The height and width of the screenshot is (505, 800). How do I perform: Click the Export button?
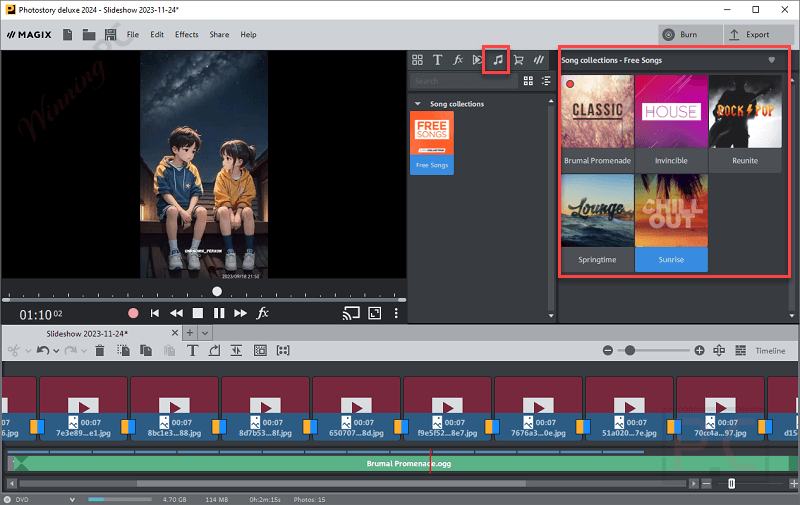point(758,35)
